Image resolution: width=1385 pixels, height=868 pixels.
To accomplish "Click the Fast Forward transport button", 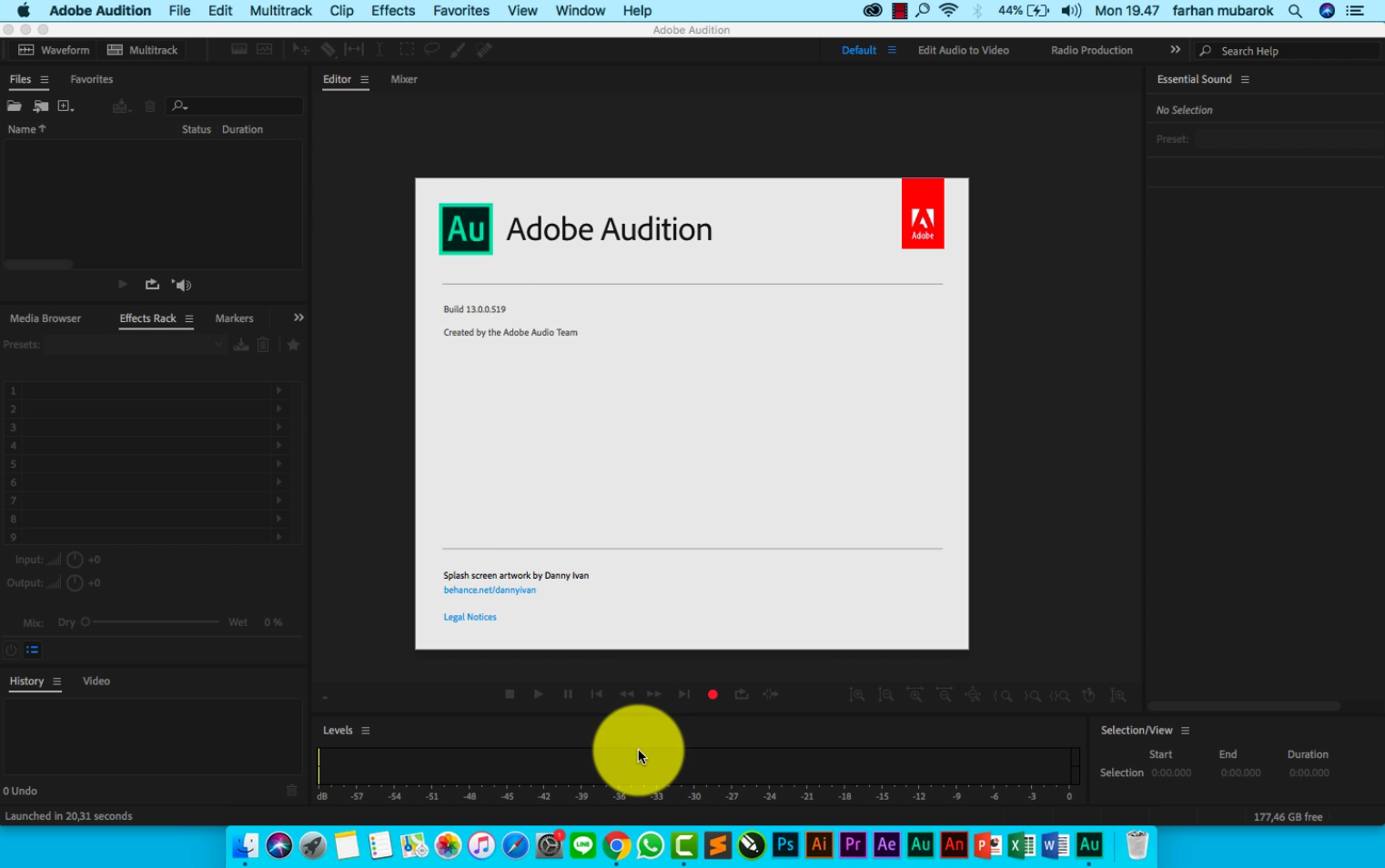I will [654, 694].
